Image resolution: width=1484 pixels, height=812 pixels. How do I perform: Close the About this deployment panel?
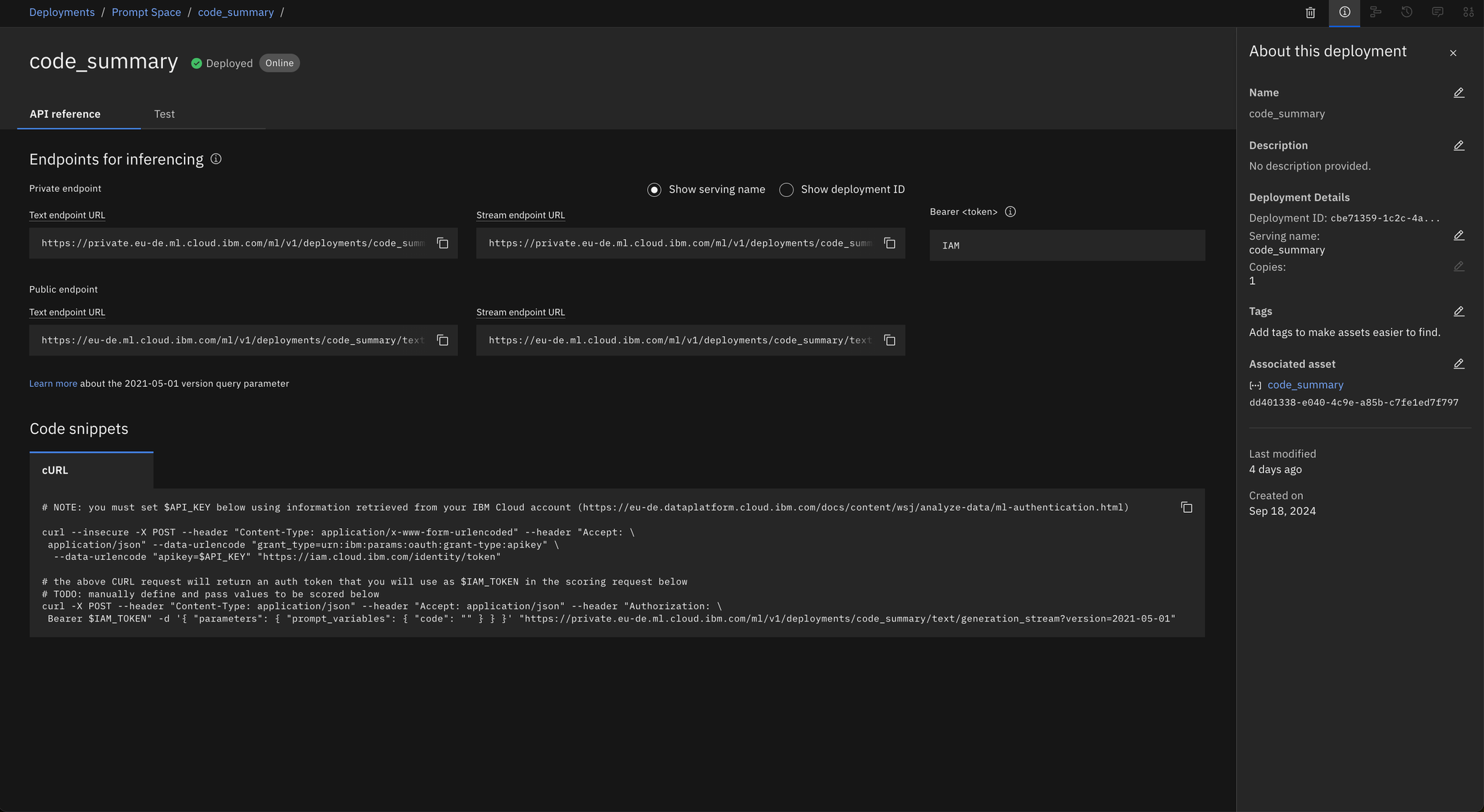coord(1454,53)
